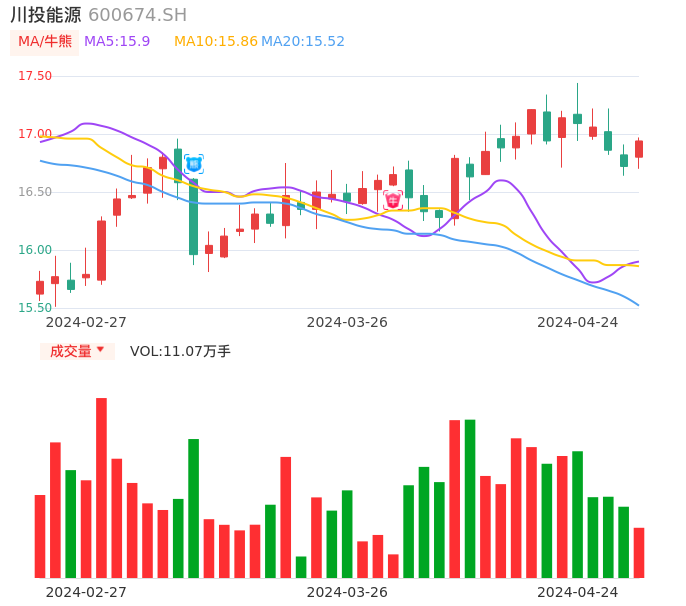This screenshot has height=606, width=686.
Task: Click the VOL:11.07万手 volume readout
Action: pos(180,351)
